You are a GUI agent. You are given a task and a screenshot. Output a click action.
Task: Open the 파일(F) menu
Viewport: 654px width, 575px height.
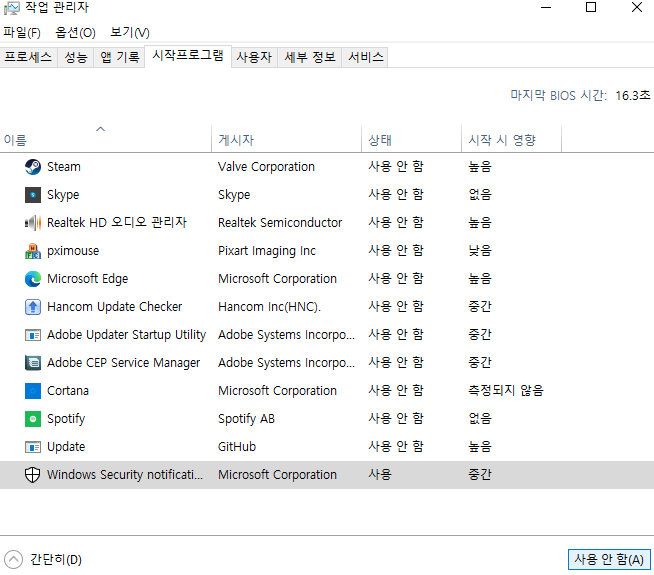(x=22, y=33)
